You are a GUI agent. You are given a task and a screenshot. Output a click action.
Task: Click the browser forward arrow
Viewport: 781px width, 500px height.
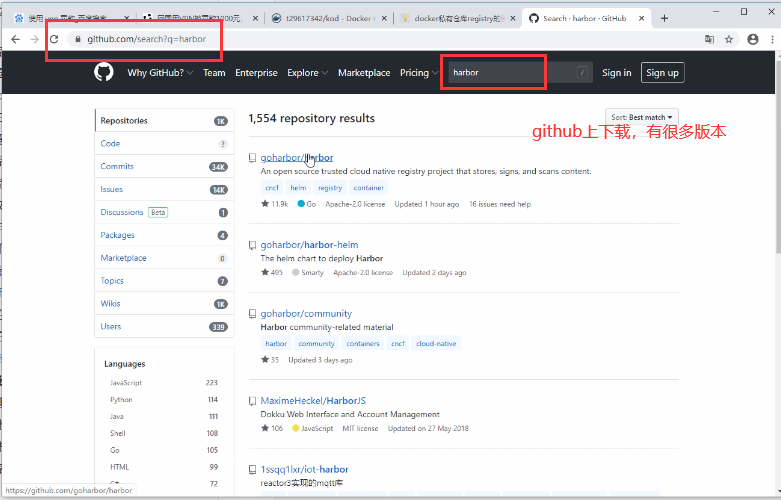click(34, 39)
